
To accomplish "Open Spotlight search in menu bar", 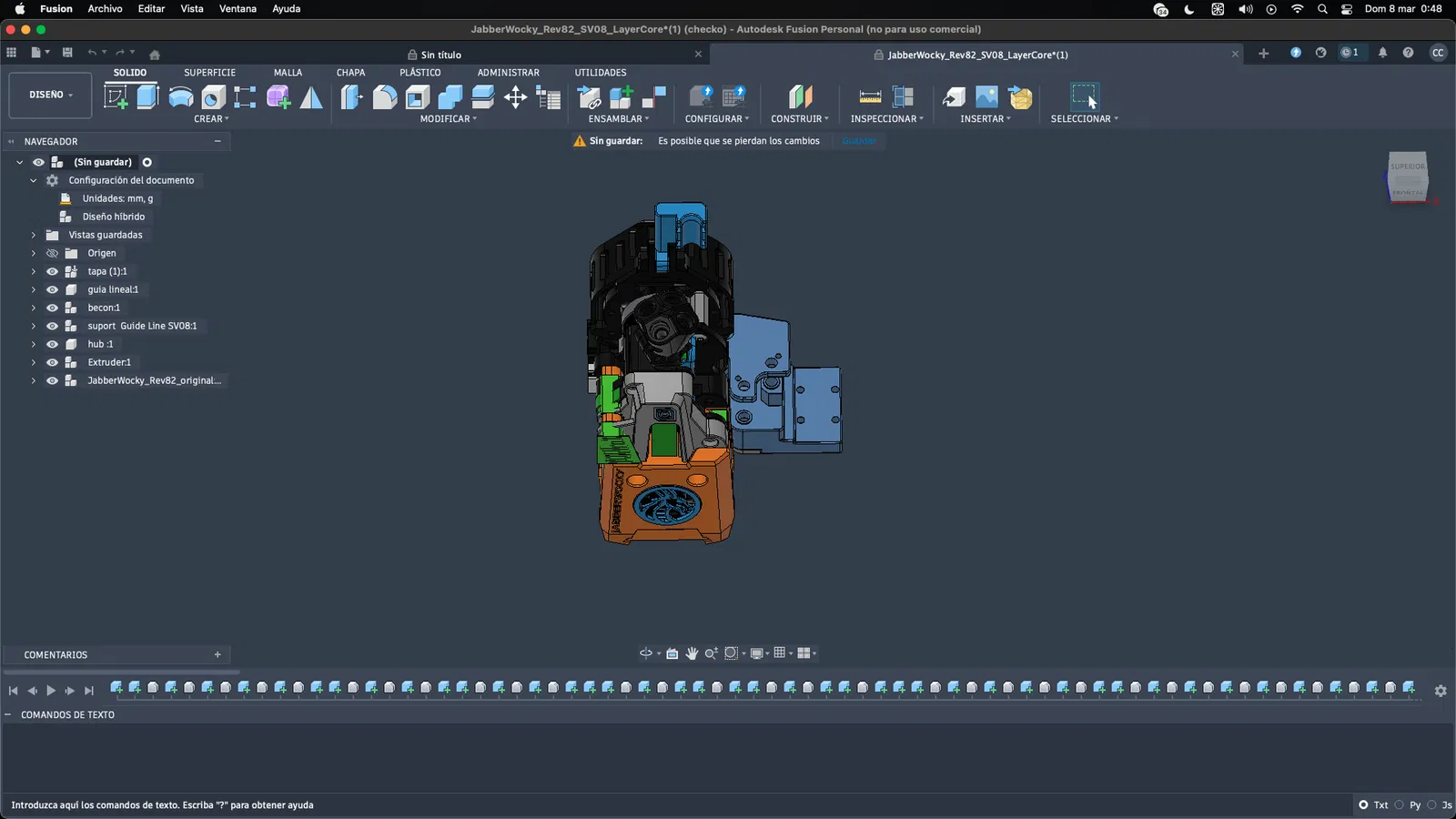I will (1322, 9).
